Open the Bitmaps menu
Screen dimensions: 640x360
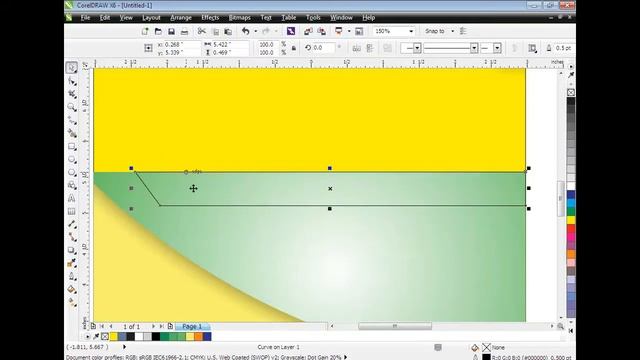[240, 18]
